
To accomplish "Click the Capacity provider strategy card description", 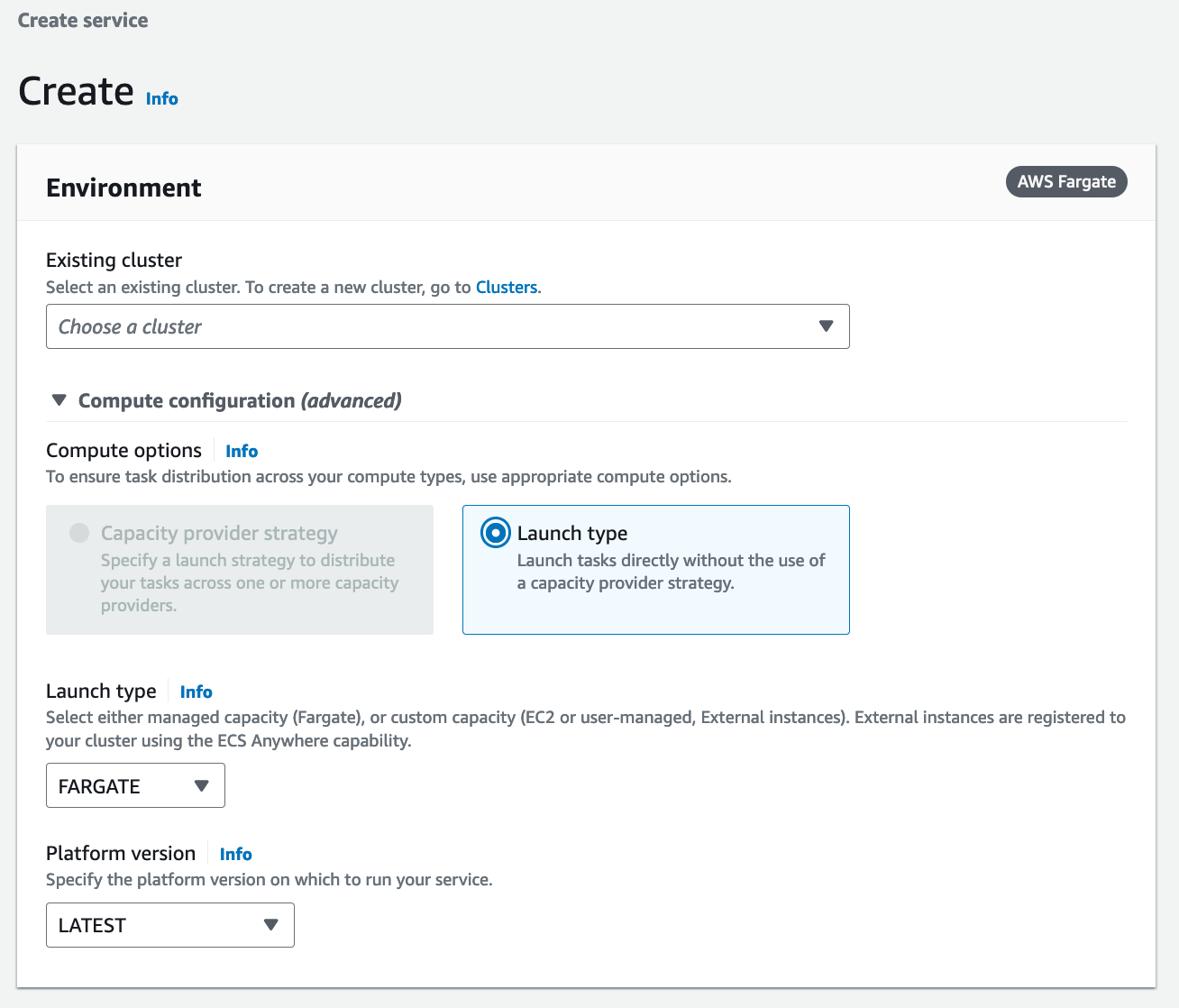I will [x=250, y=582].
